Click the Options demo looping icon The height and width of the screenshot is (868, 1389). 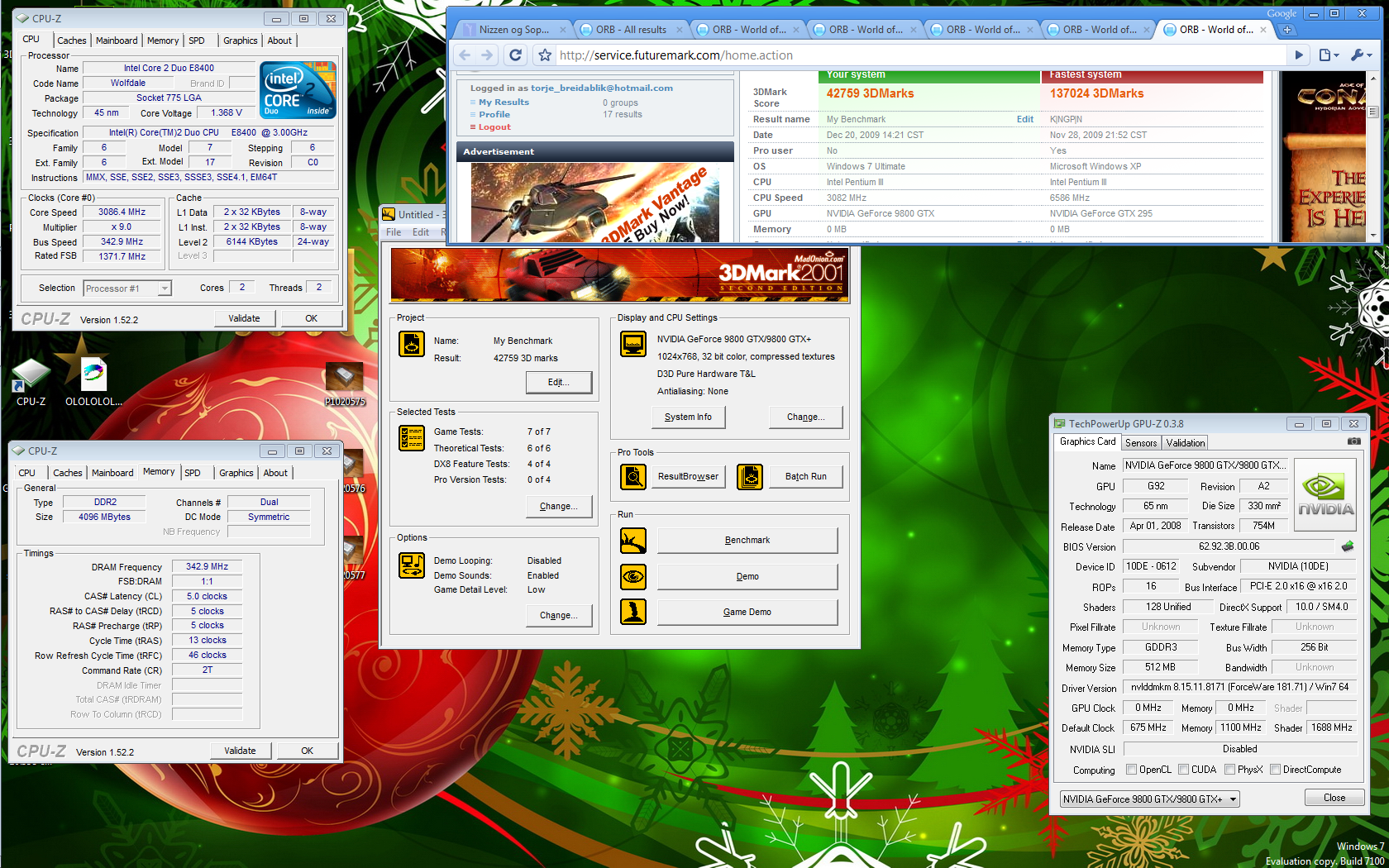coord(412,565)
